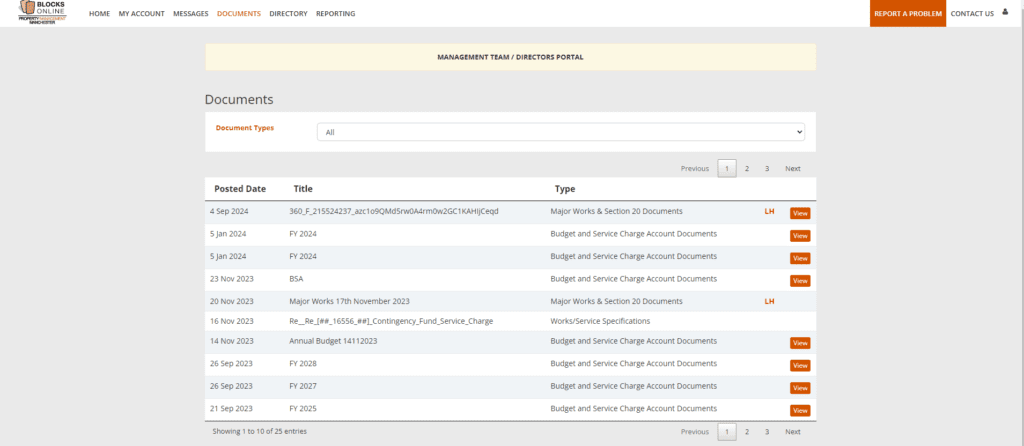Screen dimensions: 1024x446
Task: Open the user profile icon
Action: (1005, 13)
